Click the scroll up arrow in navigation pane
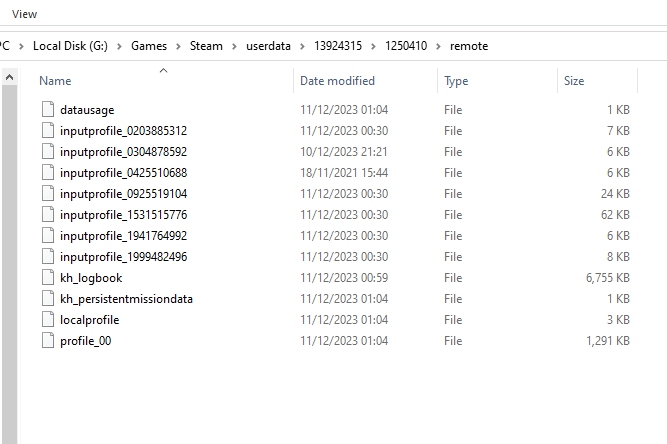667x444 pixels. coord(9,77)
